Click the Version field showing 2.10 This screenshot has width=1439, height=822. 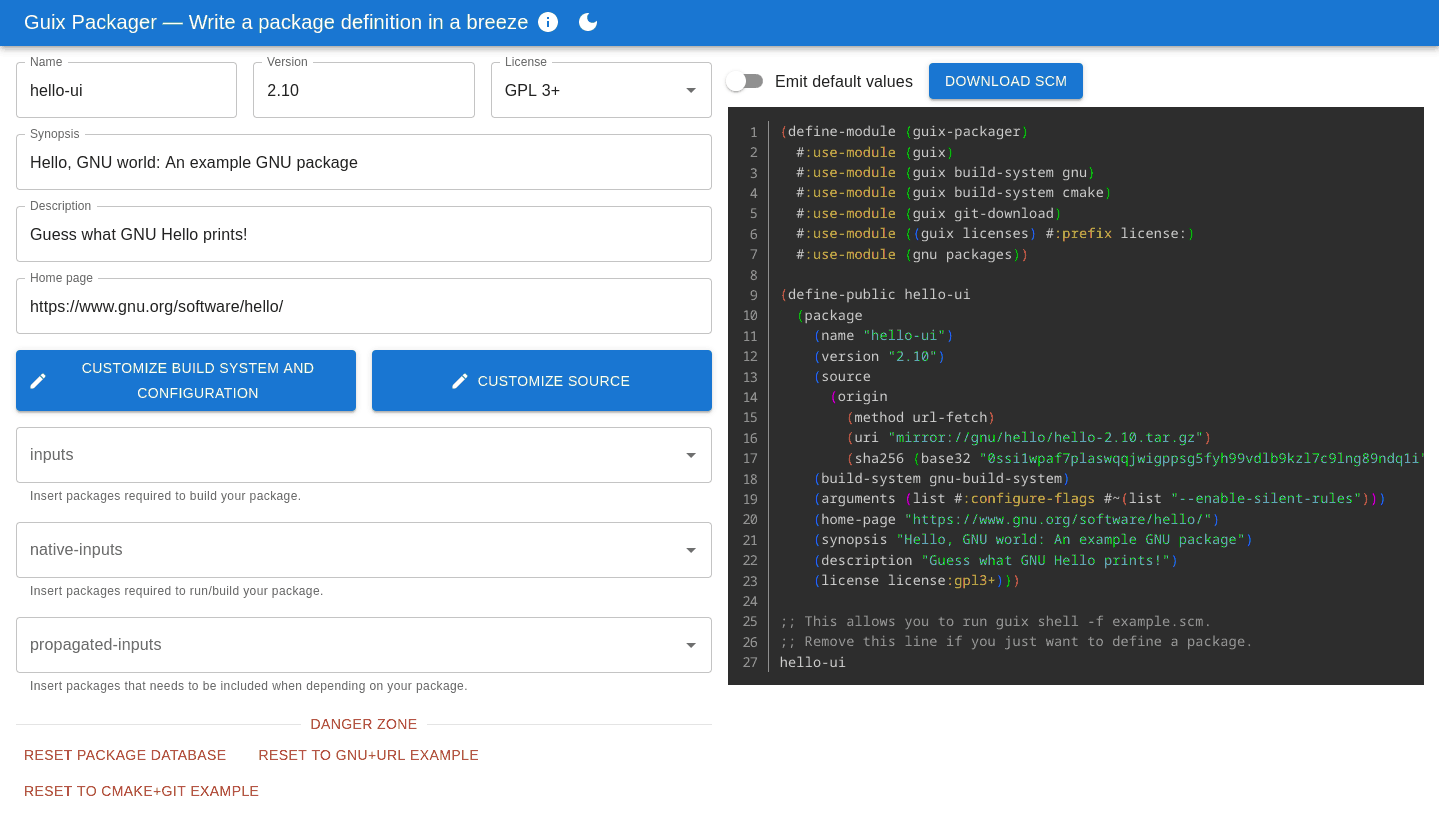364,90
